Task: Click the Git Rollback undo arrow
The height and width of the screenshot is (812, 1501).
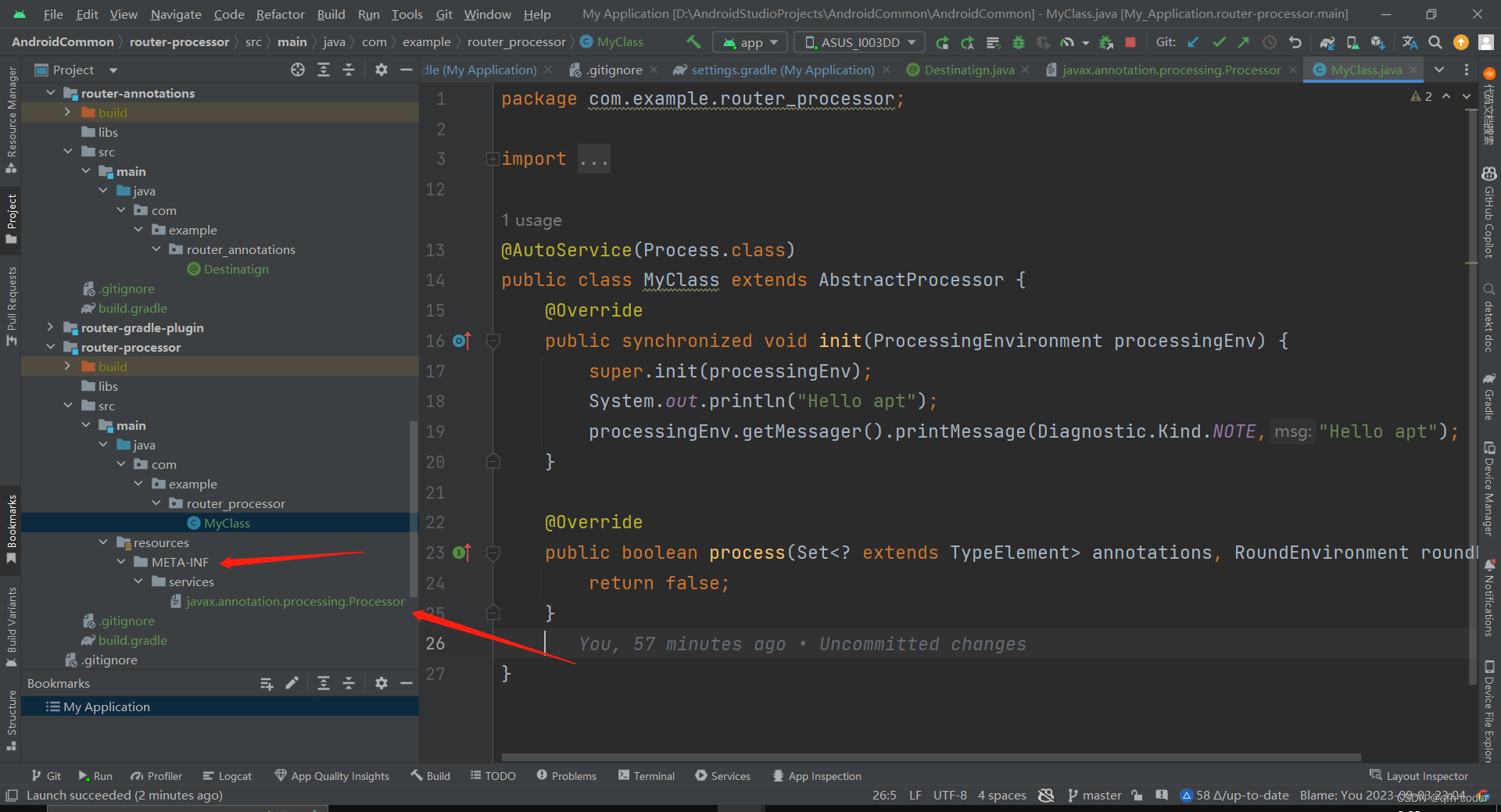Action: coord(1295,42)
